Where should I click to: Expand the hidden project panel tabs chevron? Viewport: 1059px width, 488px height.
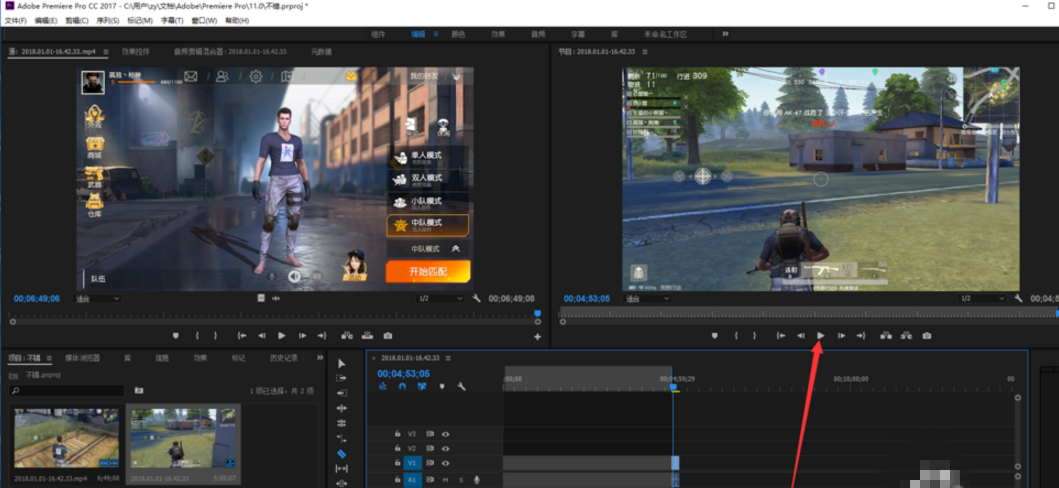click(x=318, y=358)
